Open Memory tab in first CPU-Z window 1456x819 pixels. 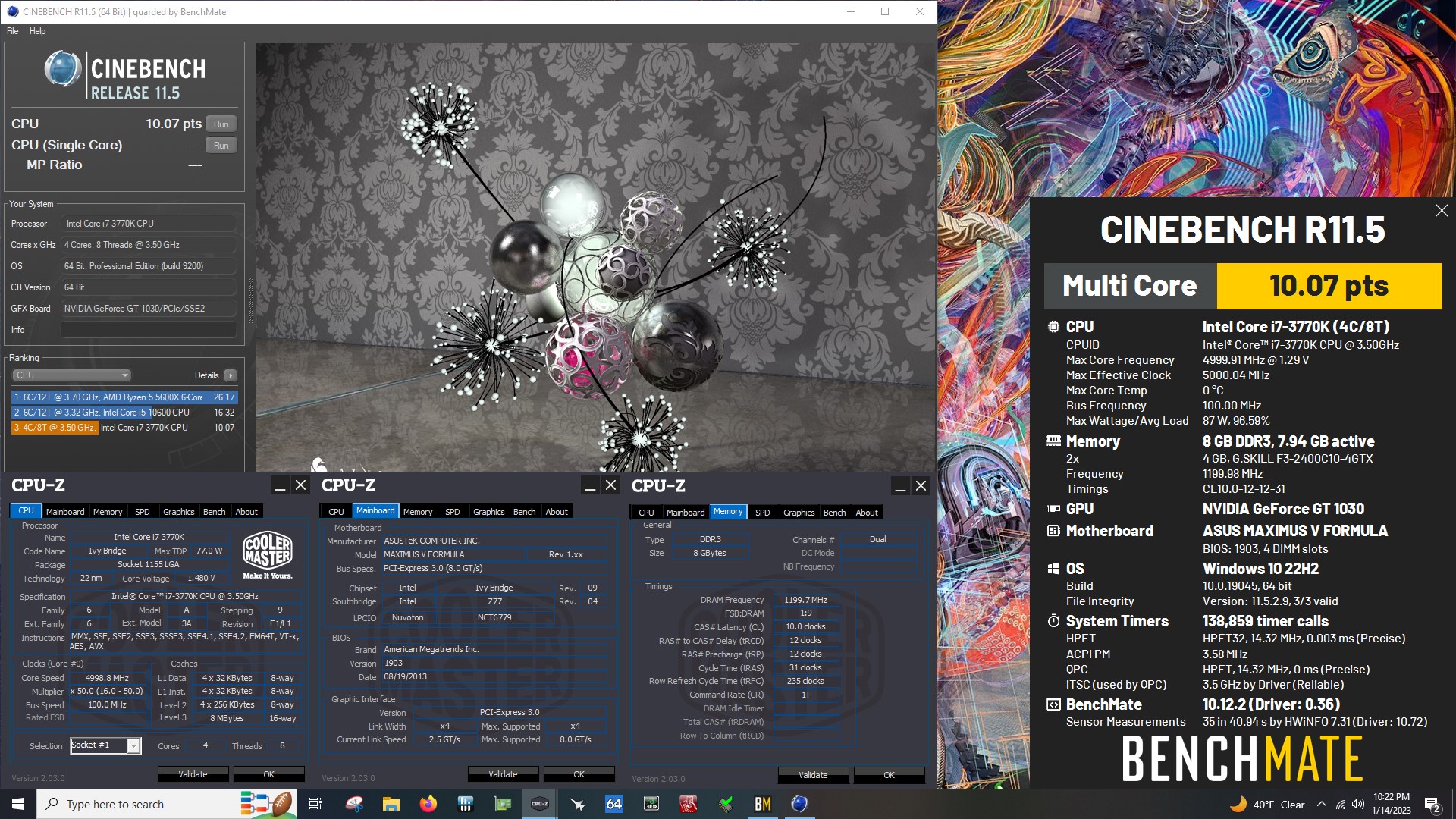coord(108,512)
